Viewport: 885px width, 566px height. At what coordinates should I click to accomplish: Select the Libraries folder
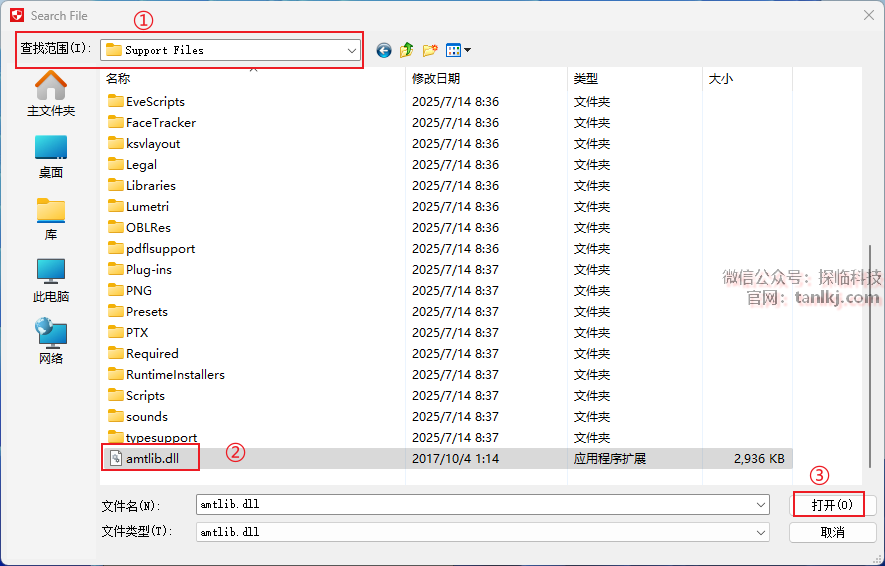151,186
